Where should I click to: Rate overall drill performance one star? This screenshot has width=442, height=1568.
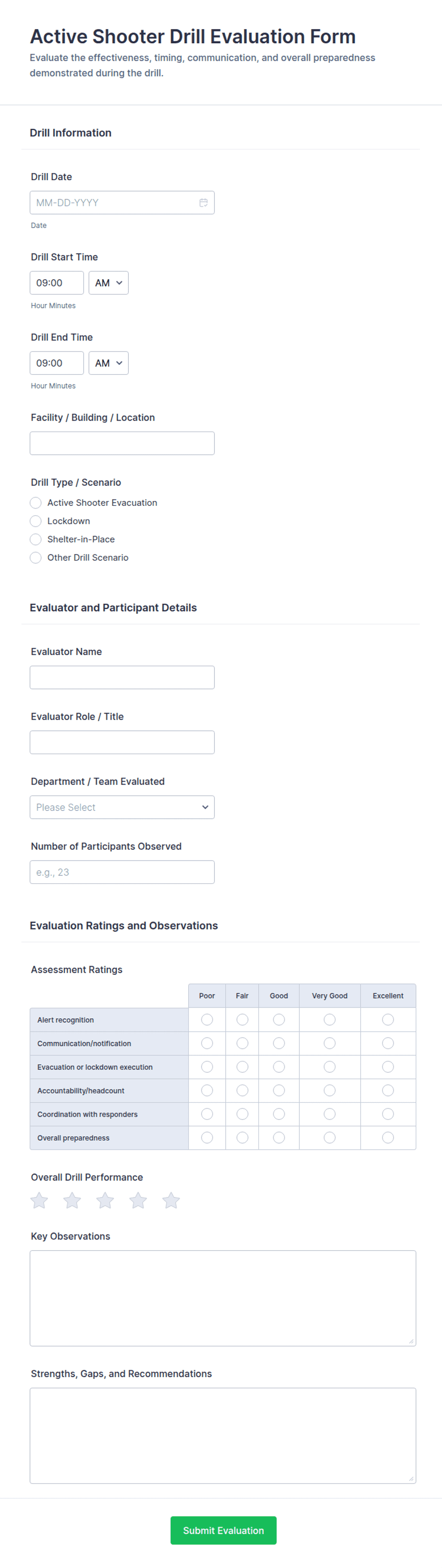(39, 1200)
